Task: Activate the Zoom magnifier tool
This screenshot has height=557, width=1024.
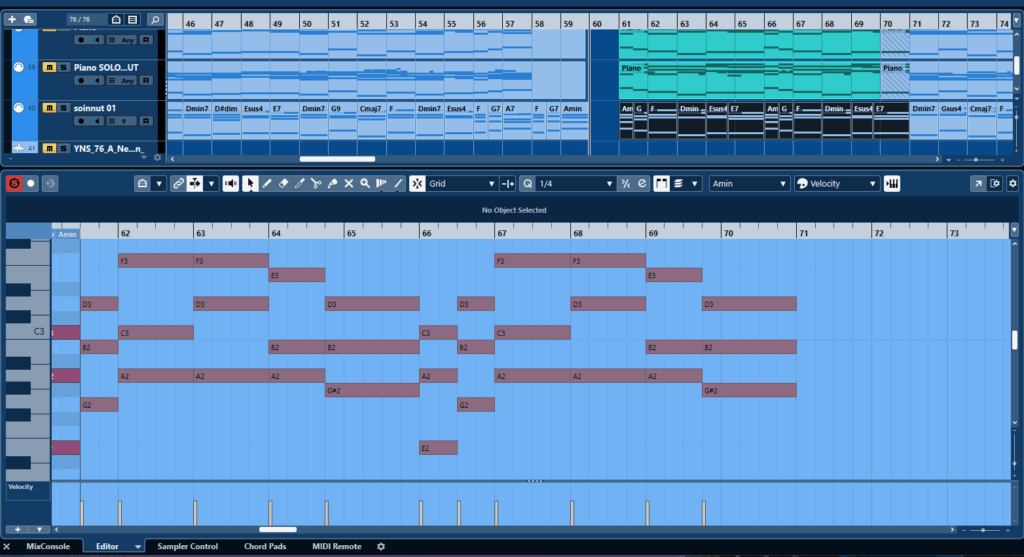Action: click(365, 184)
